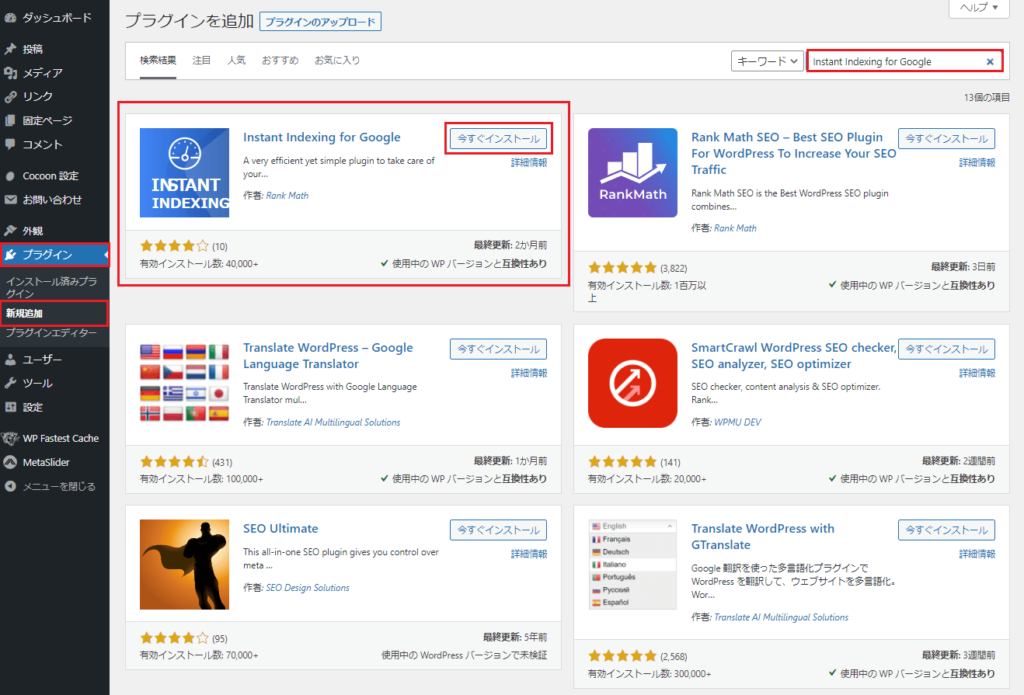This screenshot has width=1024, height=695.
Task: Open 詳細情報 for Google Language Translator
Action: point(529,373)
